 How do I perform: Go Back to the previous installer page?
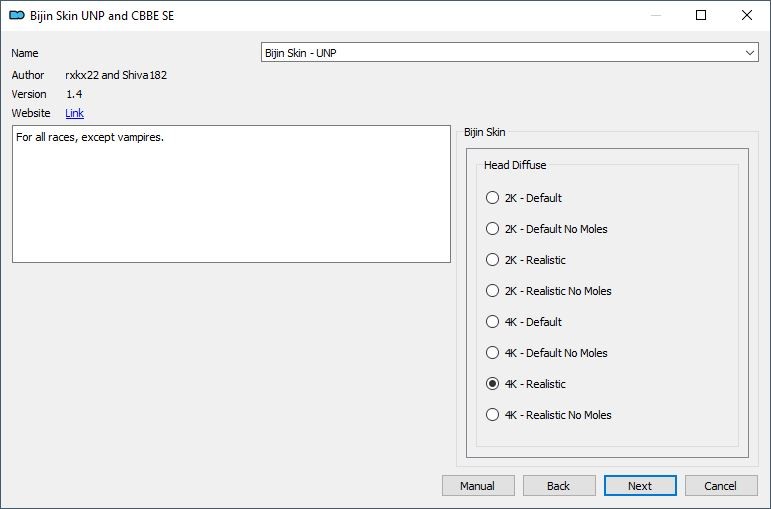click(559, 486)
